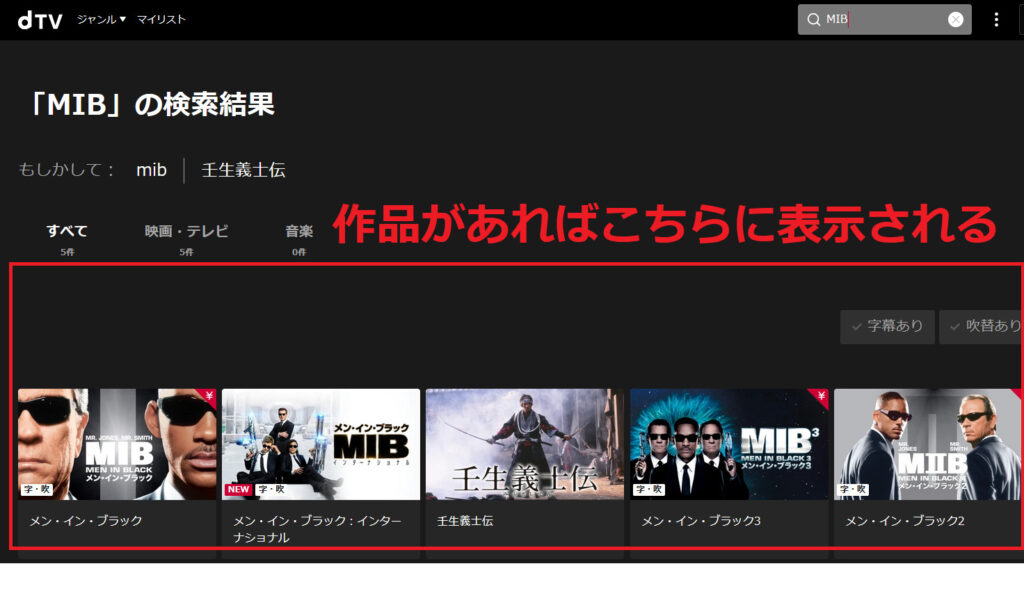
Task: Select the suggested term mib
Action: 152,170
